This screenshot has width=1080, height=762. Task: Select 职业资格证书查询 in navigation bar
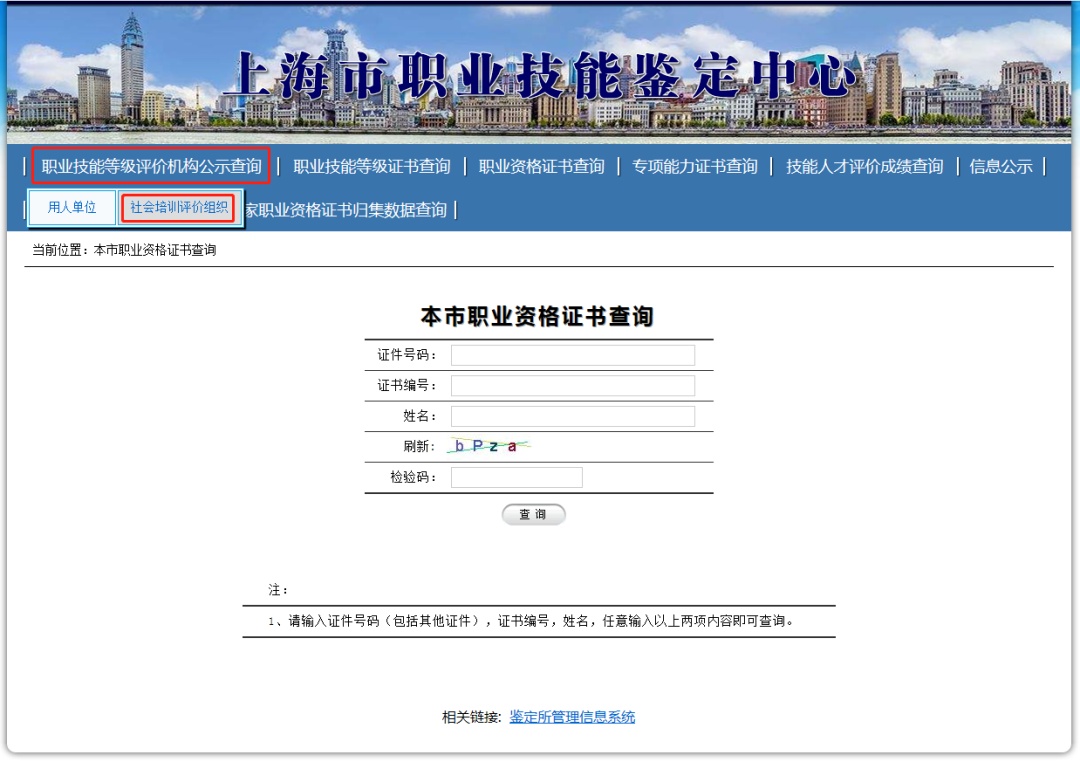(x=541, y=167)
